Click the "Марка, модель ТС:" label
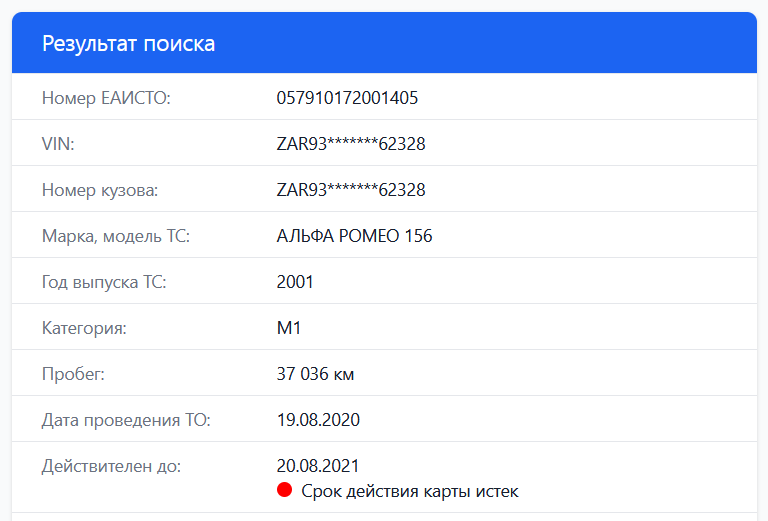This screenshot has height=521, width=768. (x=116, y=236)
